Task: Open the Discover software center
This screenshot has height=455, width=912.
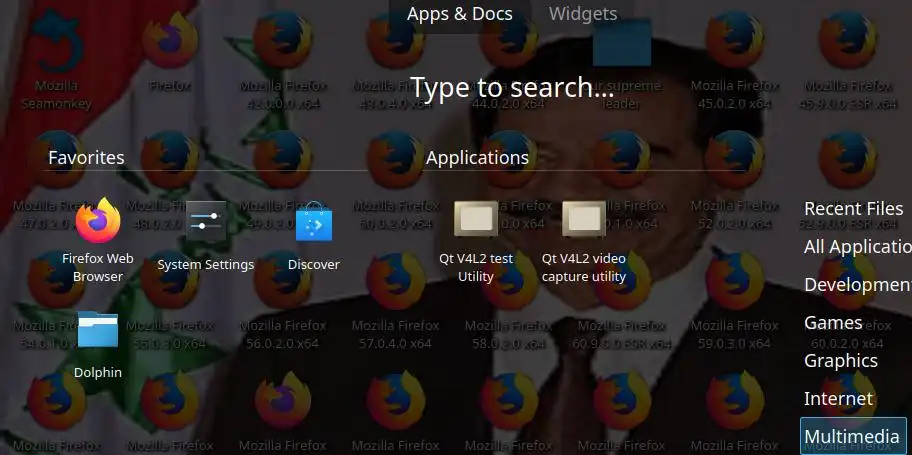Action: [314, 237]
